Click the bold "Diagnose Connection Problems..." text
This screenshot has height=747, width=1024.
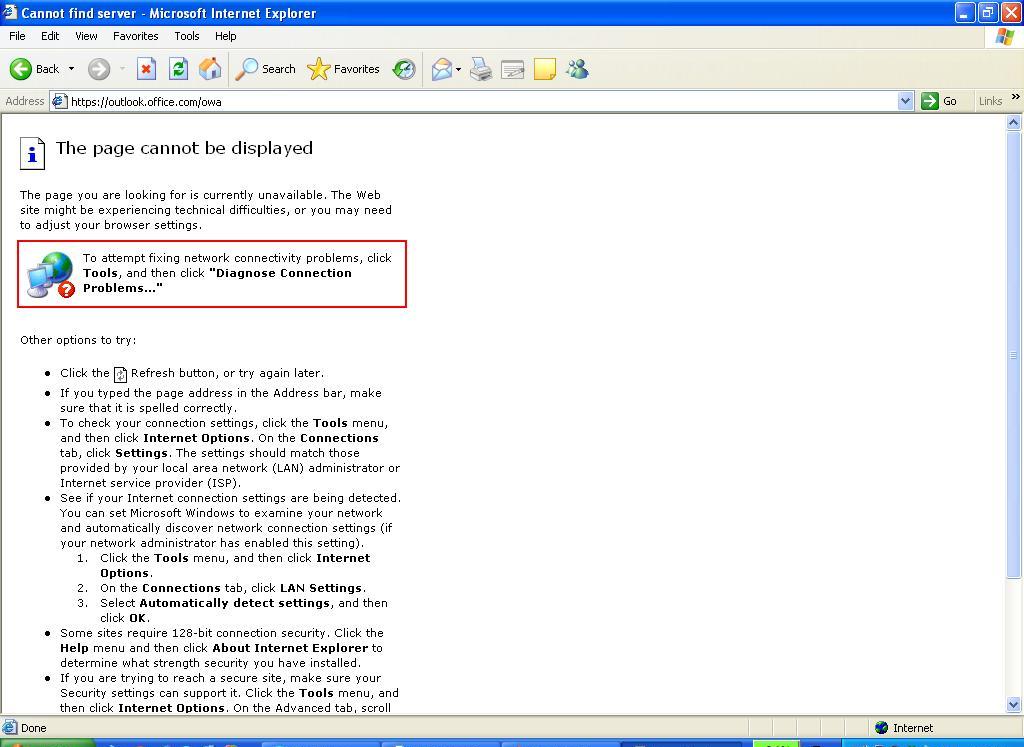pyautogui.click(x=217, y=281)
